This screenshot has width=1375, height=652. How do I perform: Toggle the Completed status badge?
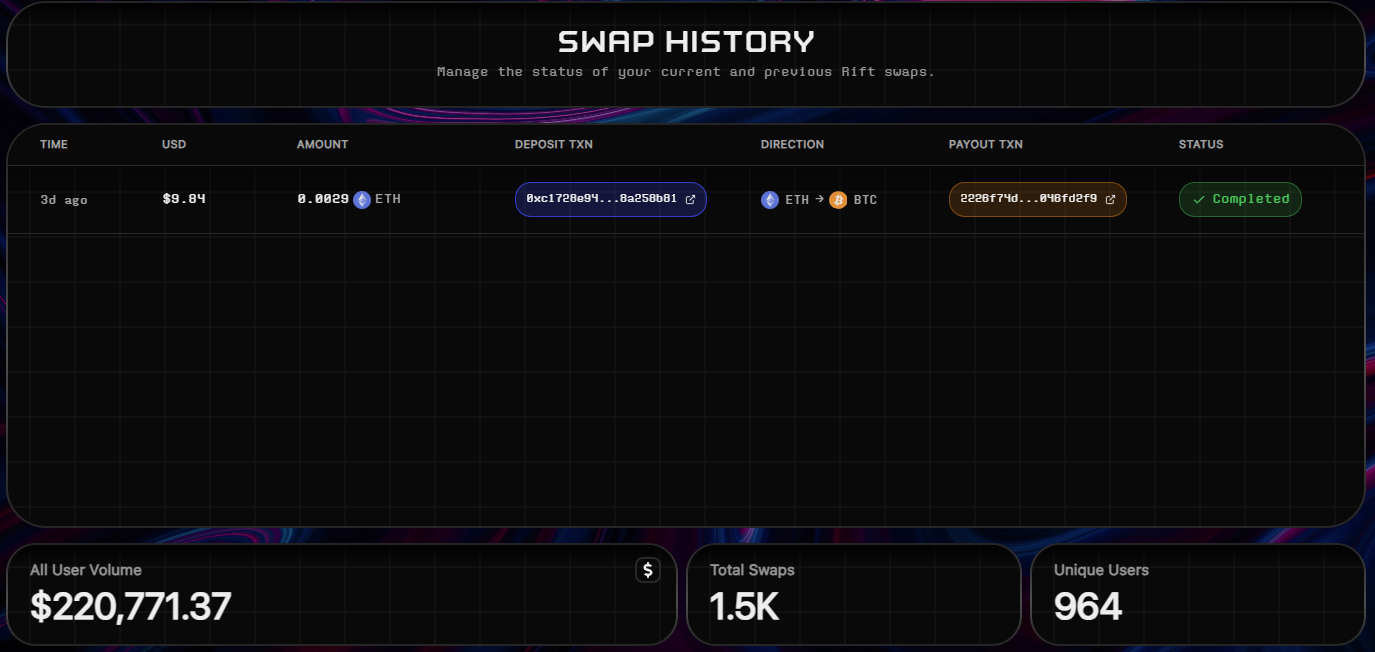tap(1240, 199)
